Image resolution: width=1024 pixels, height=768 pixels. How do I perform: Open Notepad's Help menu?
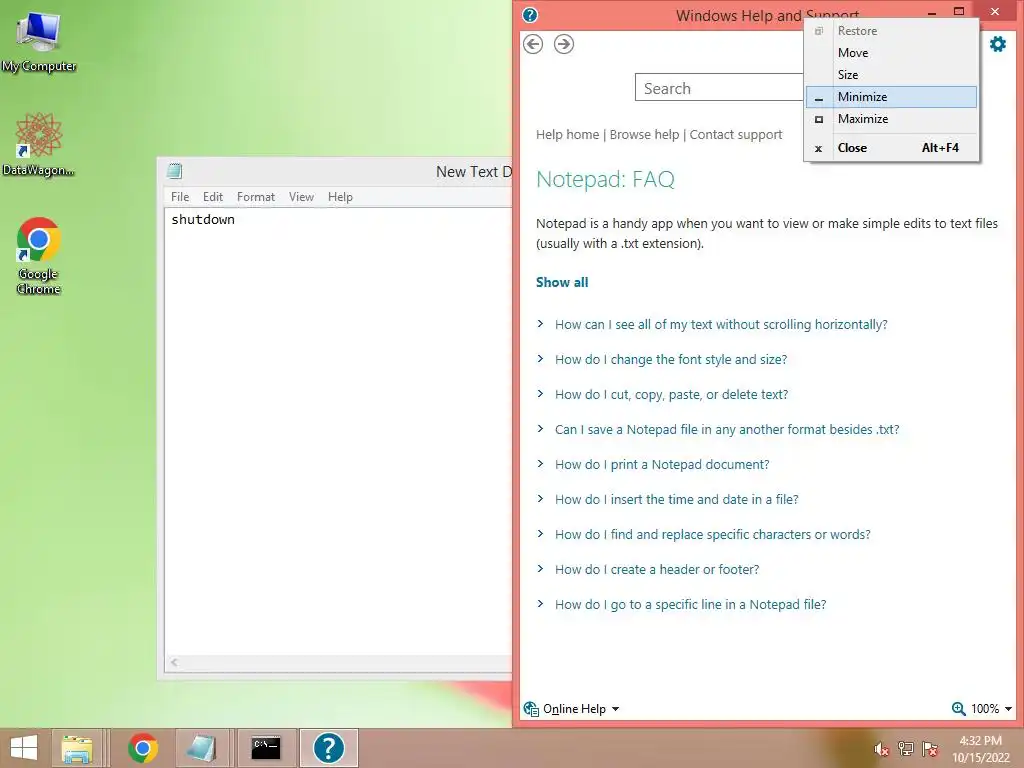pyautogui.click(x=340, y=197)
